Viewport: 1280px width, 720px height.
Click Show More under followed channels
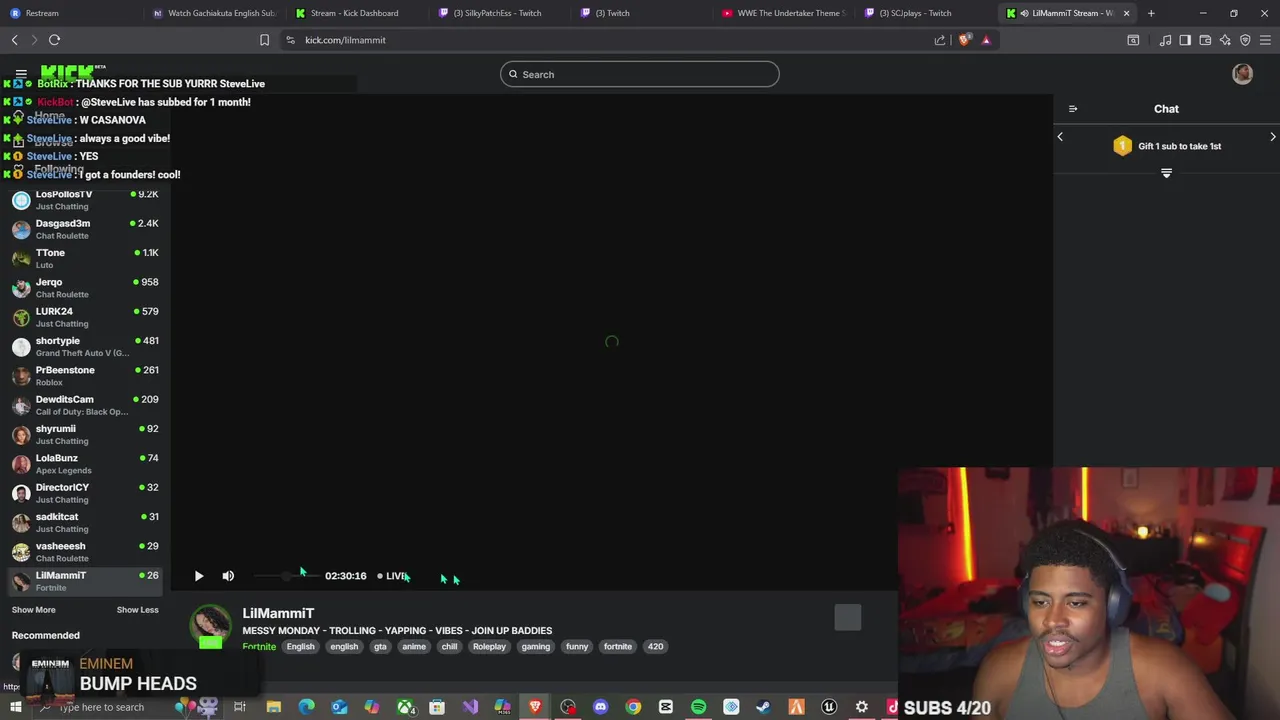pos(33,610)
